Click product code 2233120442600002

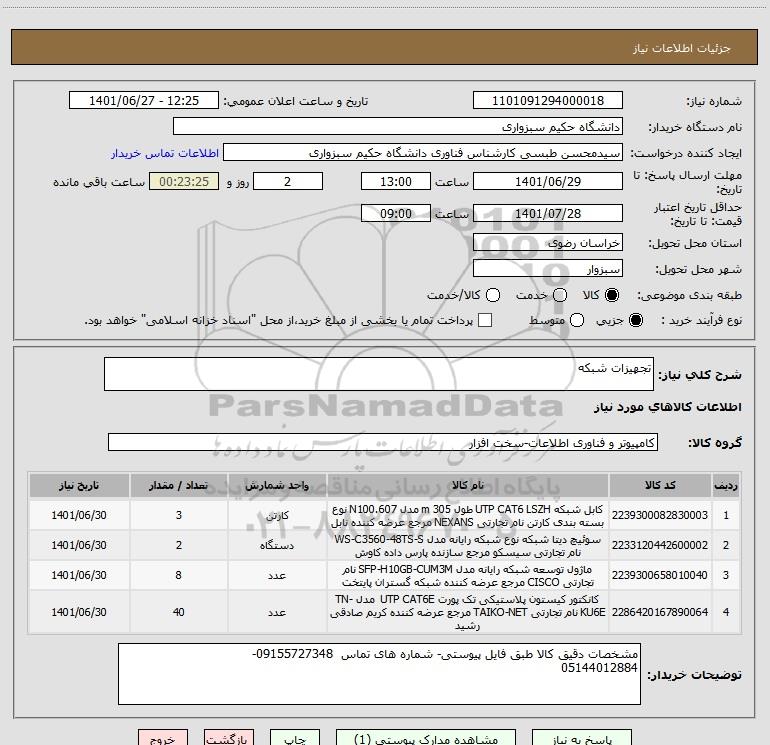[660, 545]
